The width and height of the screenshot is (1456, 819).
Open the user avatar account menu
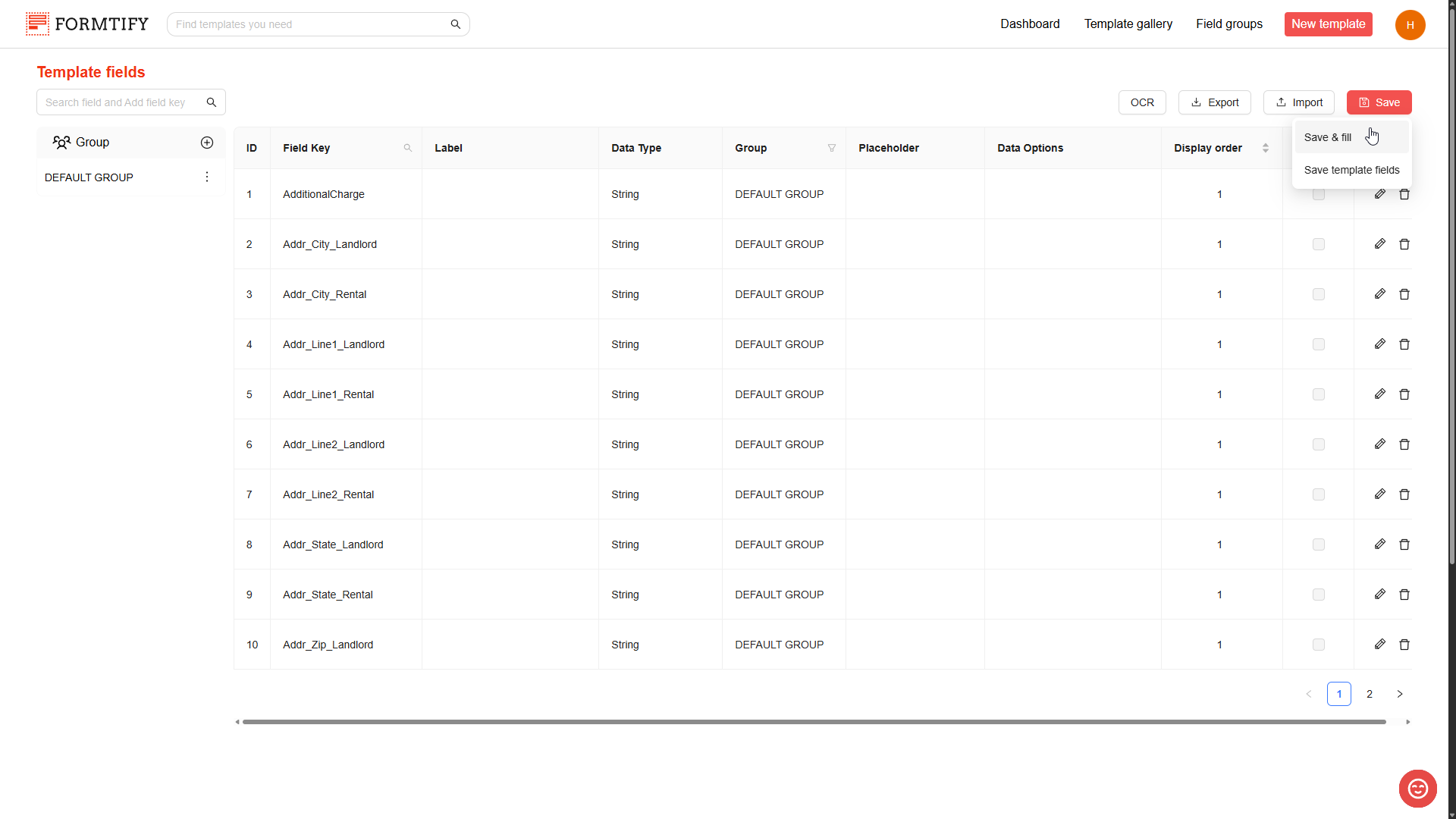(1410, 25)
